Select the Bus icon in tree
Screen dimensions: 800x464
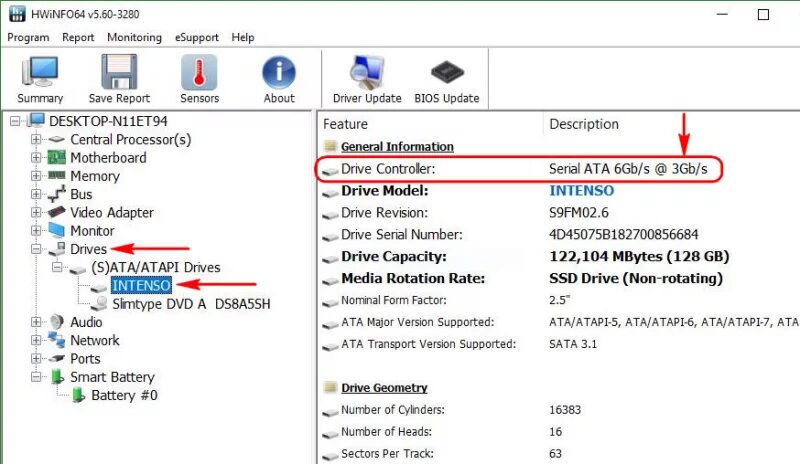click(57, 193)
